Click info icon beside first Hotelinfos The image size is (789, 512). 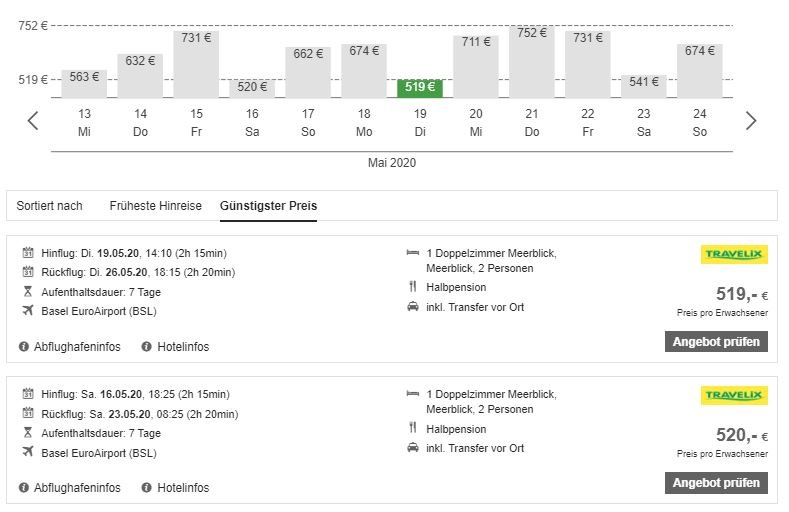[x=146, y=347]
